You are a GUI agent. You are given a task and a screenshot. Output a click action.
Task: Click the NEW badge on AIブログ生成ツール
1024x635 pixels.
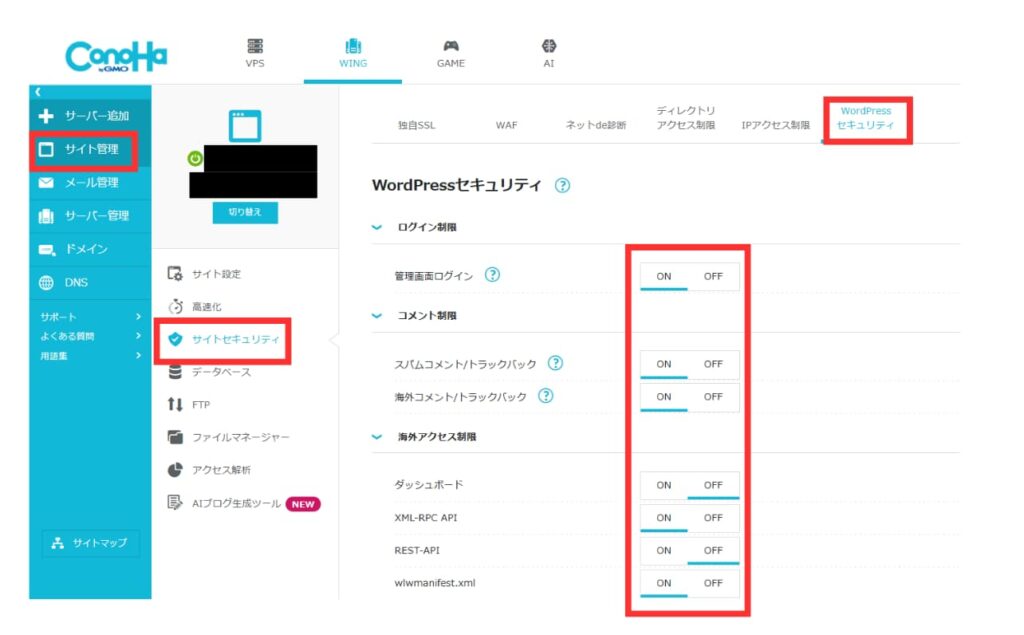point(303,504)
